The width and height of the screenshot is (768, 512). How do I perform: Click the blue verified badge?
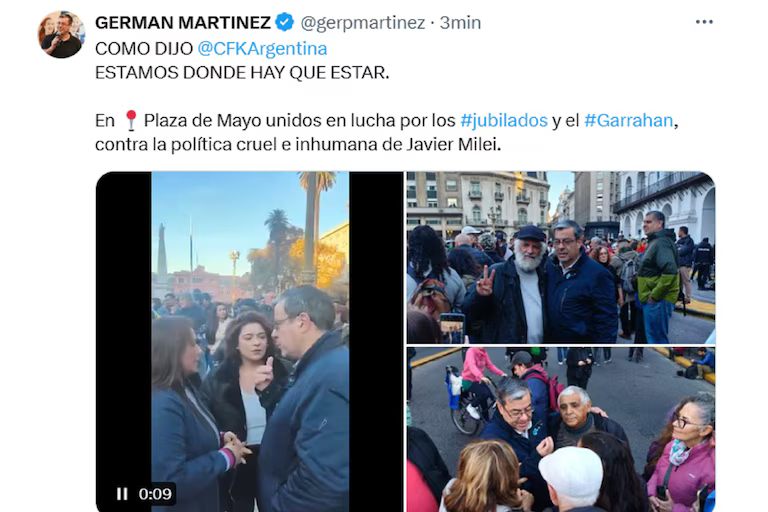(x=284, y=22)
